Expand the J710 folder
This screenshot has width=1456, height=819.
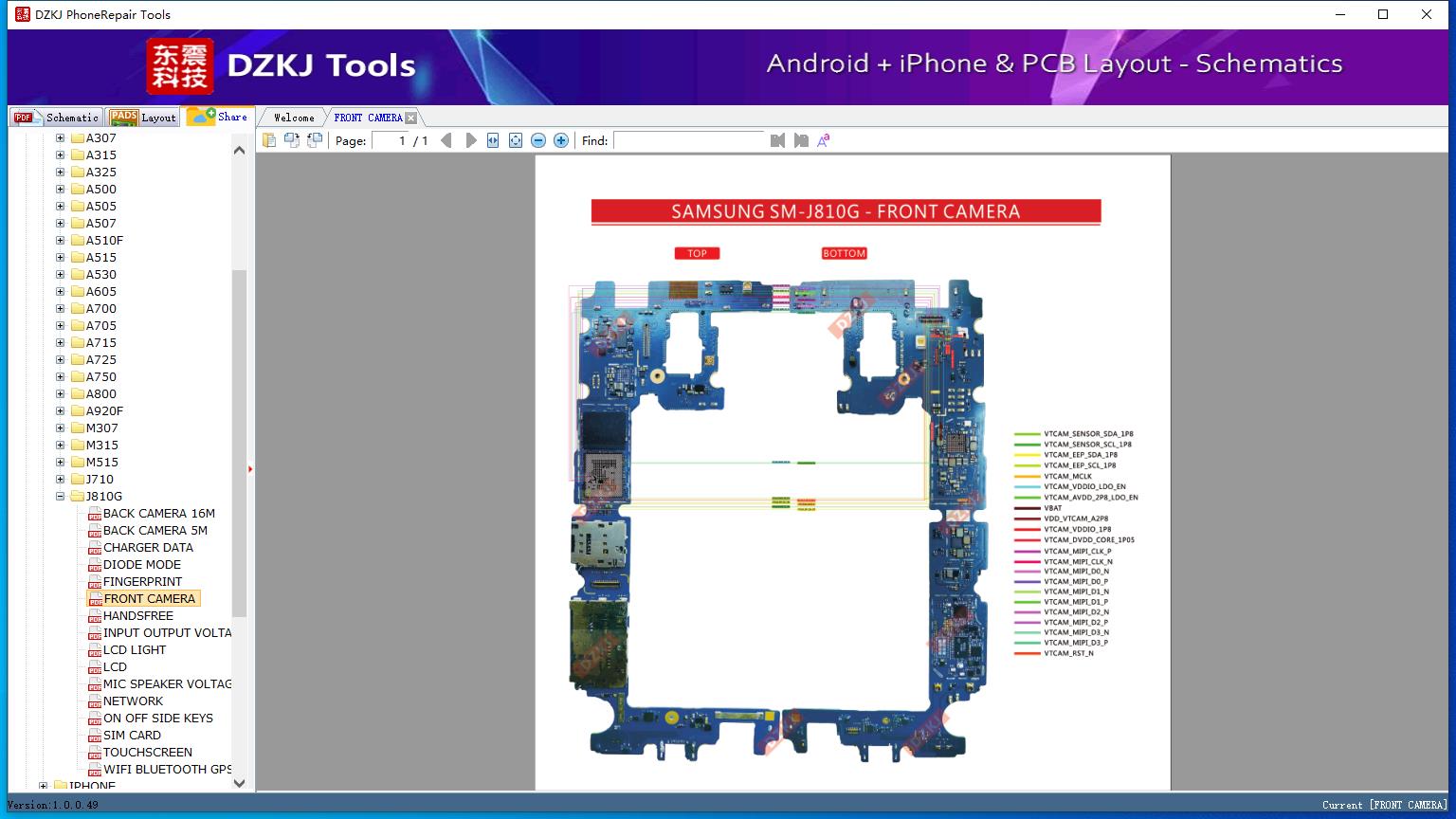click(60, 480)
